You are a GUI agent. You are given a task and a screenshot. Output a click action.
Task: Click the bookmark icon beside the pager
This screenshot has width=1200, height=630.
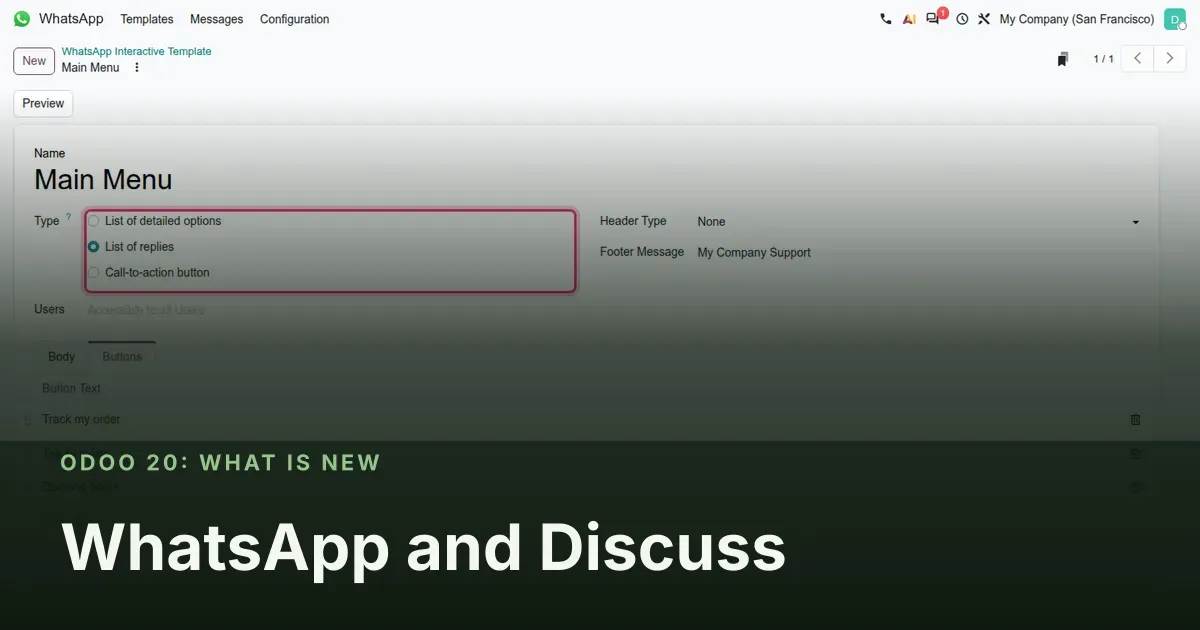(1063, 59)
